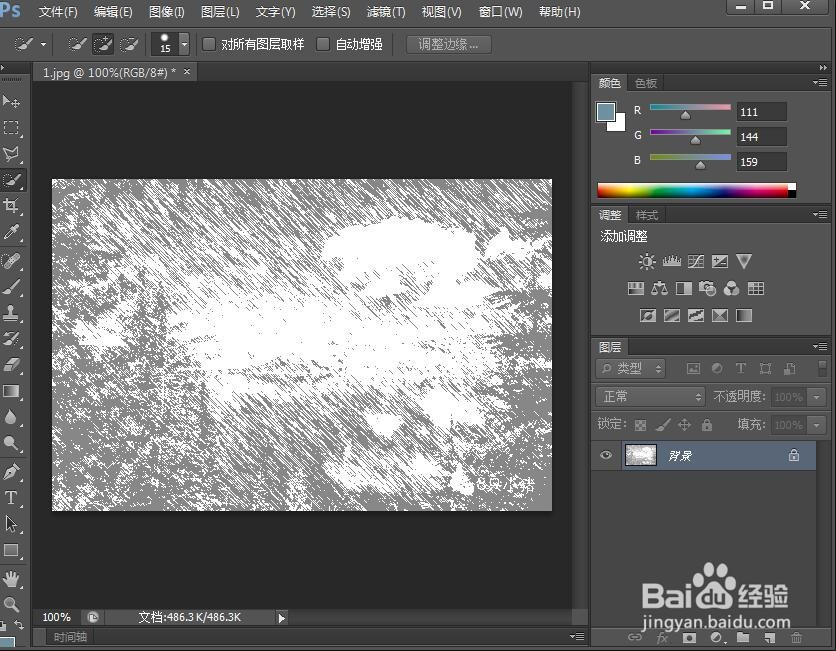
Task: Toggle lock image pixels
Action: click(663, 425)
